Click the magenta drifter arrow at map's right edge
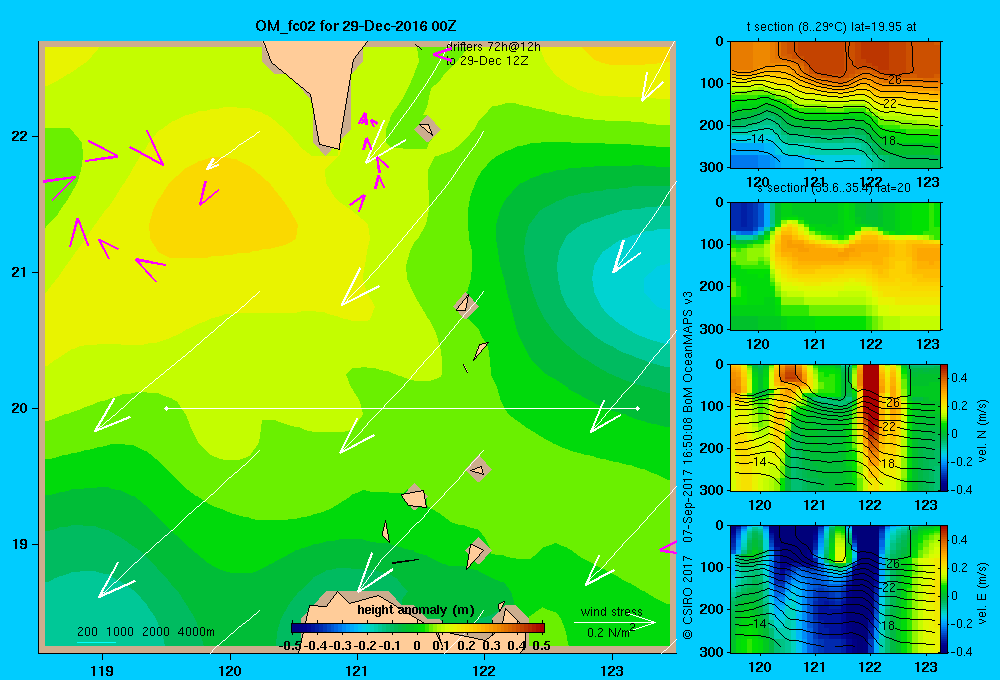This screenshot has height=680, width=1000. tap(667, 548)
